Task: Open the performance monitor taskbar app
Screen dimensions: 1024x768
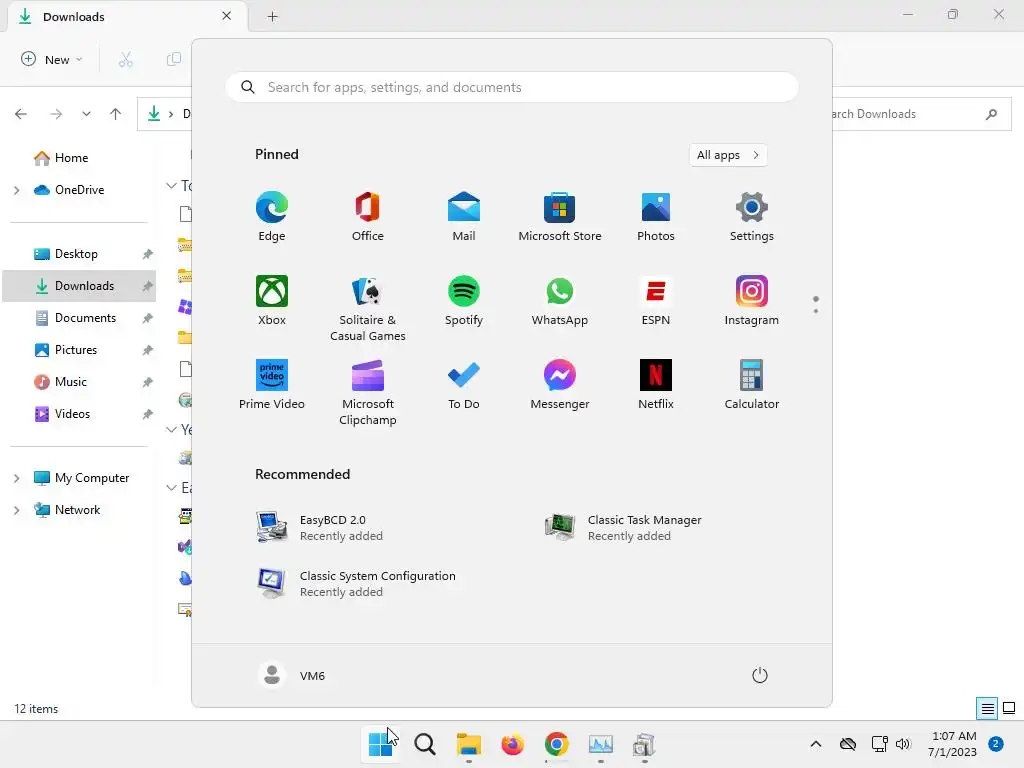Action: pos(600,744)
